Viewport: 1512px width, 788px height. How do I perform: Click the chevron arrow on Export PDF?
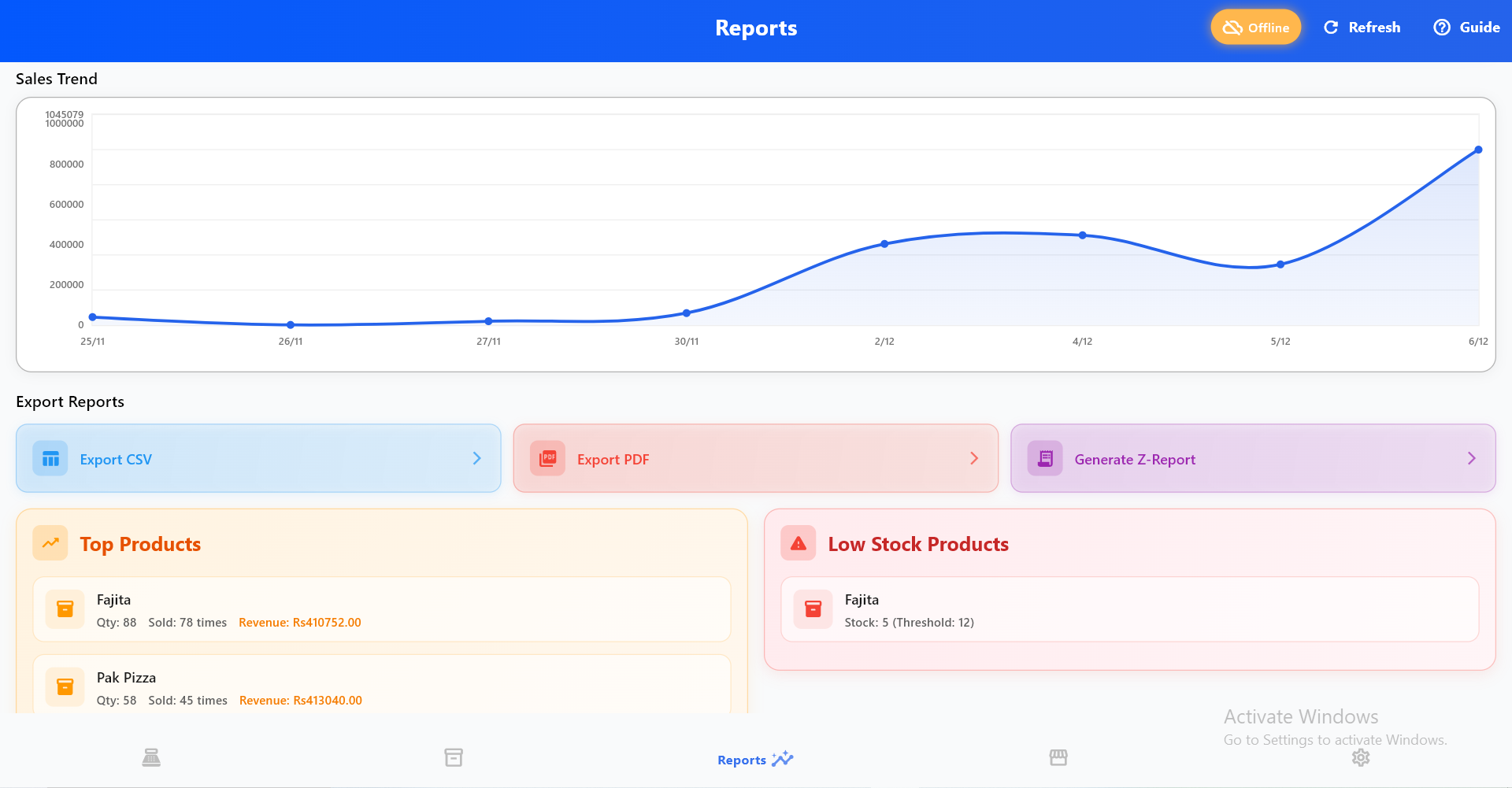[974, 458]
